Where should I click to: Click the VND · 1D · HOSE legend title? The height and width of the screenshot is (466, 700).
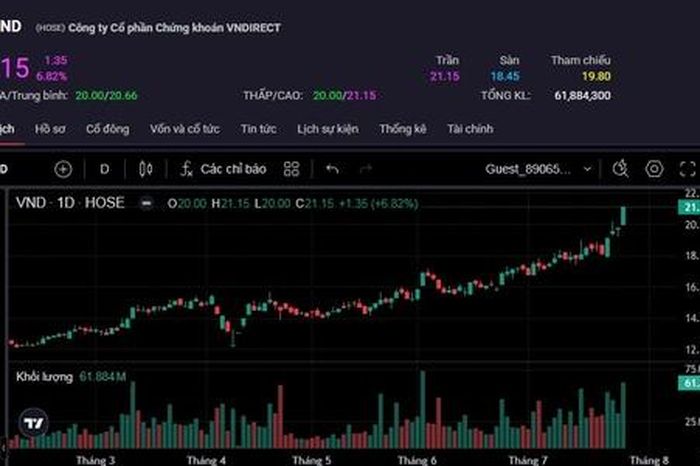[70, 203]
